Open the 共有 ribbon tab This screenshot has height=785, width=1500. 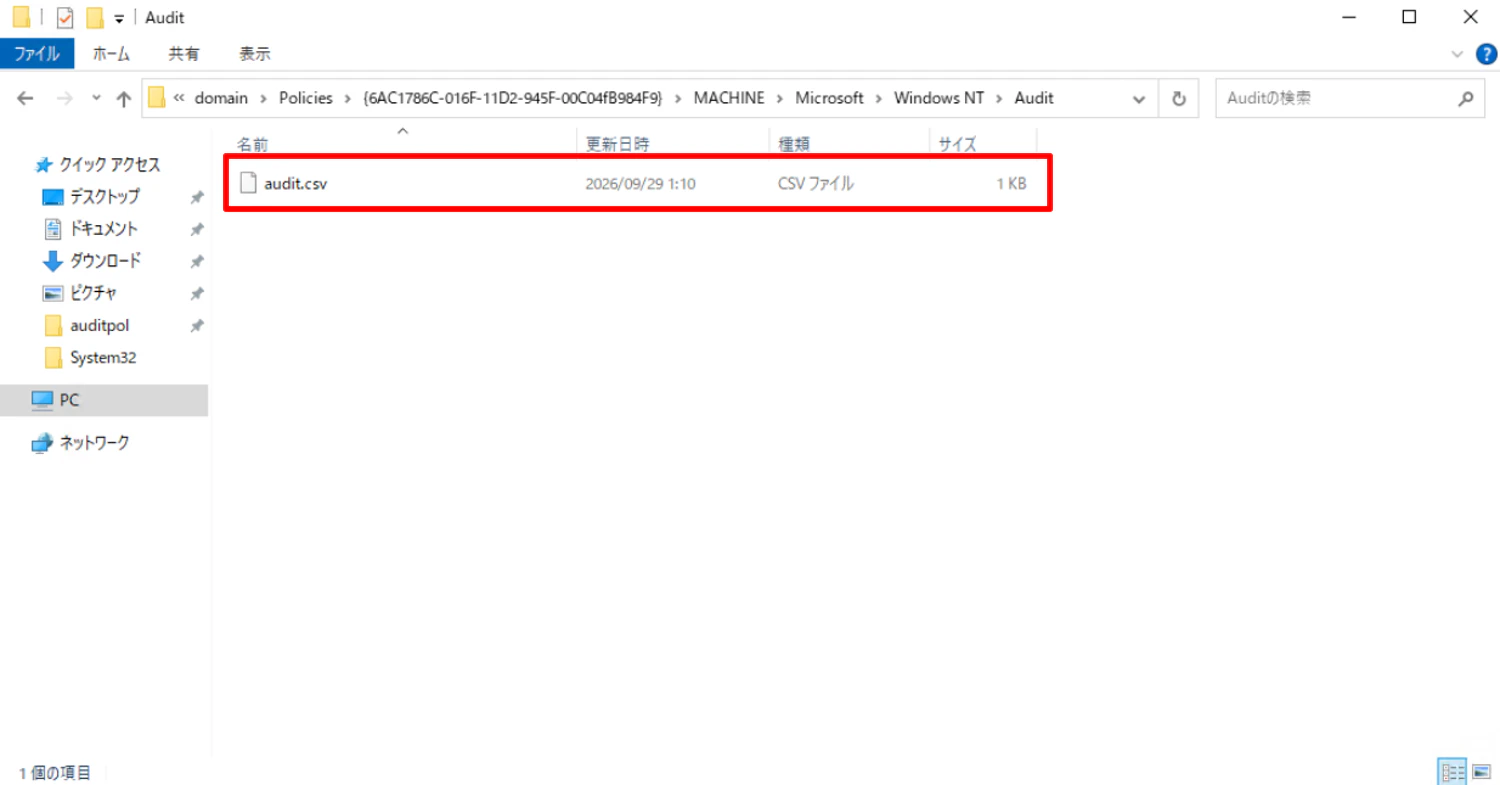(183, 53)
